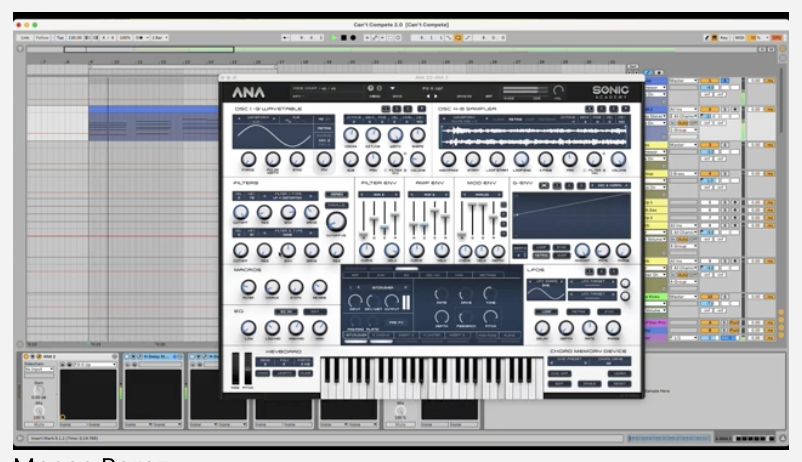The height and width of the screenshot is (462, 802).
Task: Click the Reverb macro knob
Action: (320, 288)
